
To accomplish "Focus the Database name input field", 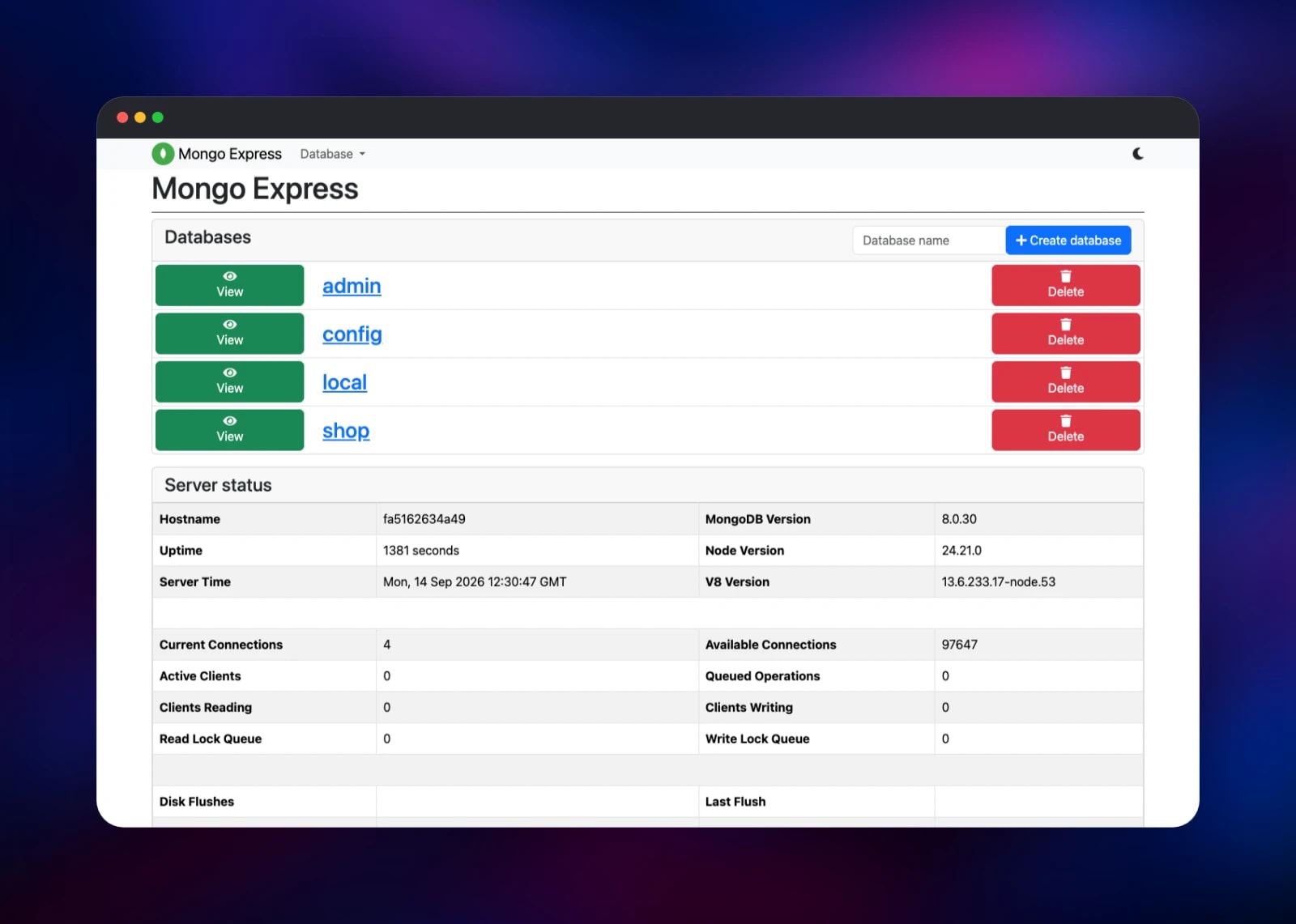I will [929, 241].
